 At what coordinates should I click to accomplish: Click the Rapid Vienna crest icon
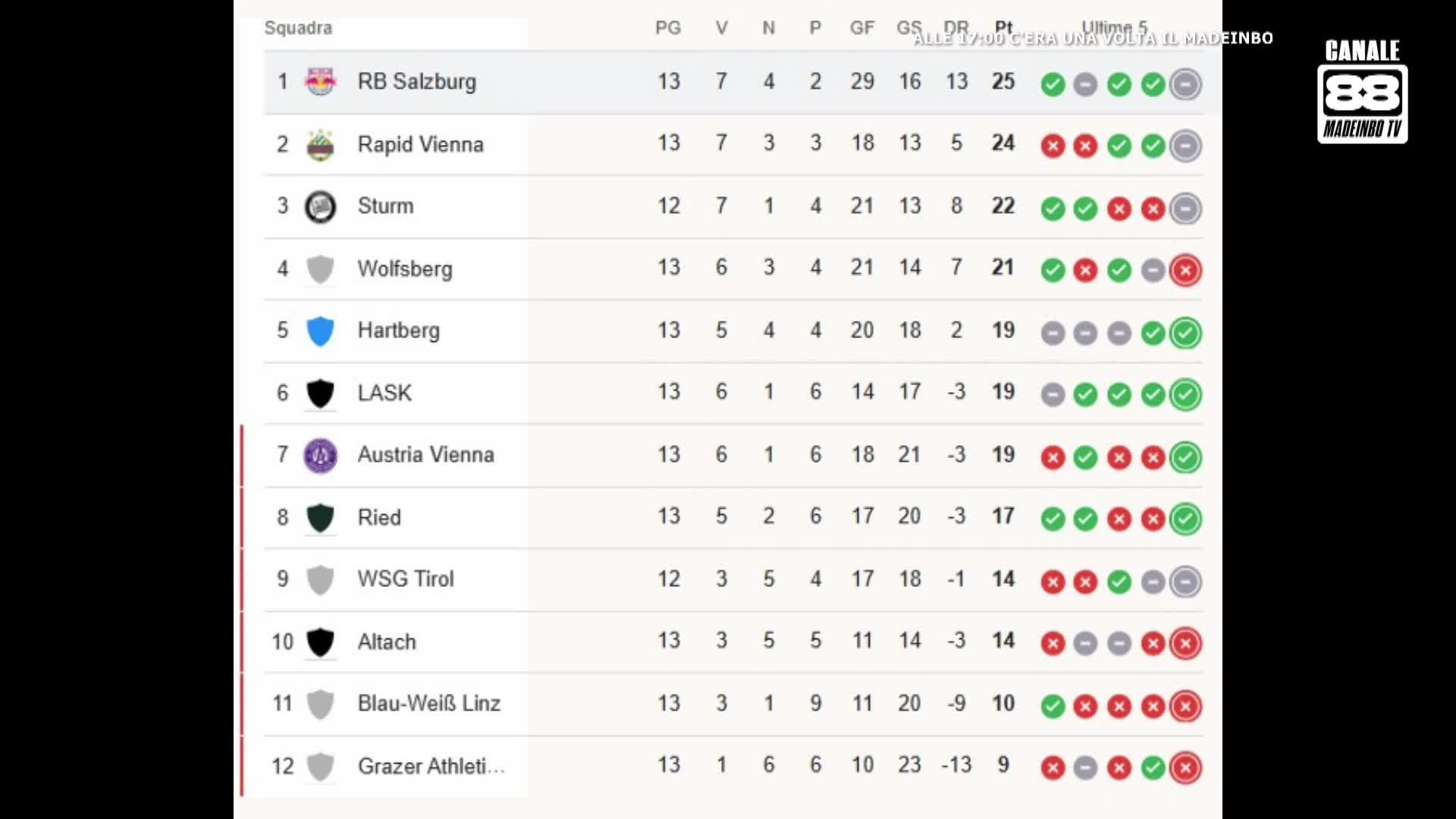pos(320,144)
